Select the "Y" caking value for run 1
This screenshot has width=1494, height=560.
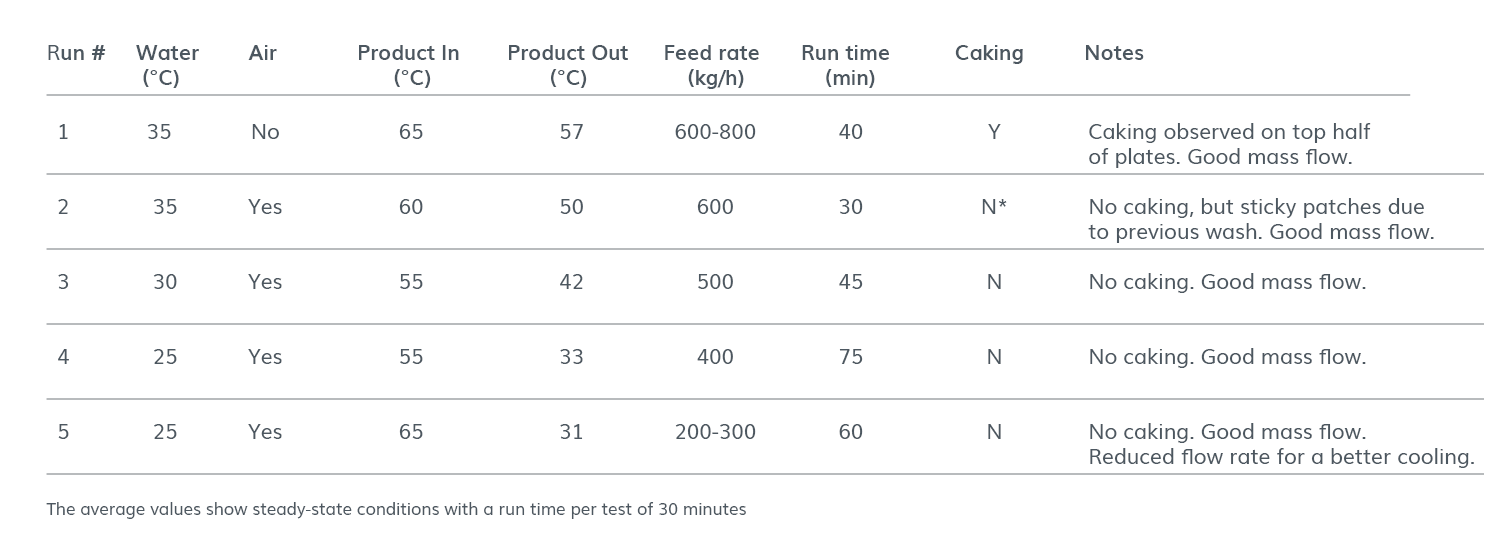click(993, 132)
